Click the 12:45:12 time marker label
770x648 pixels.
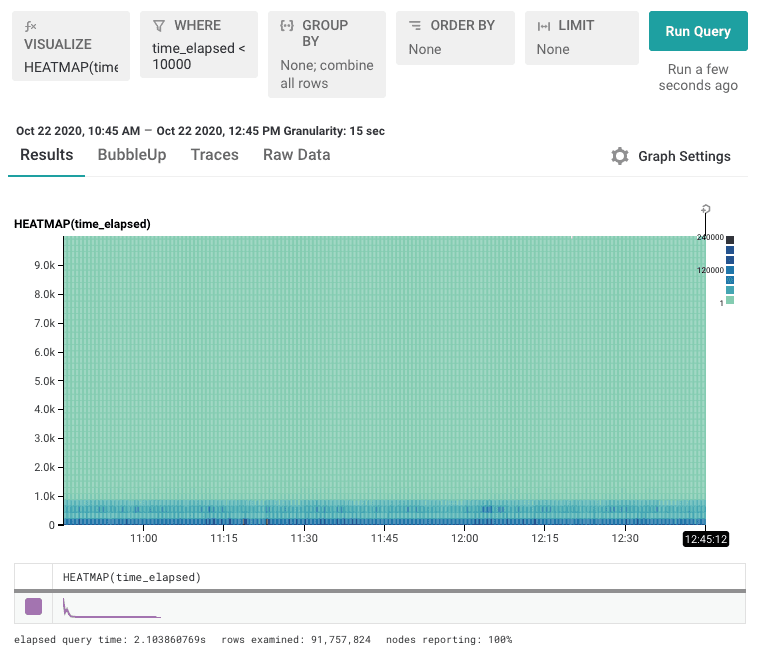pos(706,538)
